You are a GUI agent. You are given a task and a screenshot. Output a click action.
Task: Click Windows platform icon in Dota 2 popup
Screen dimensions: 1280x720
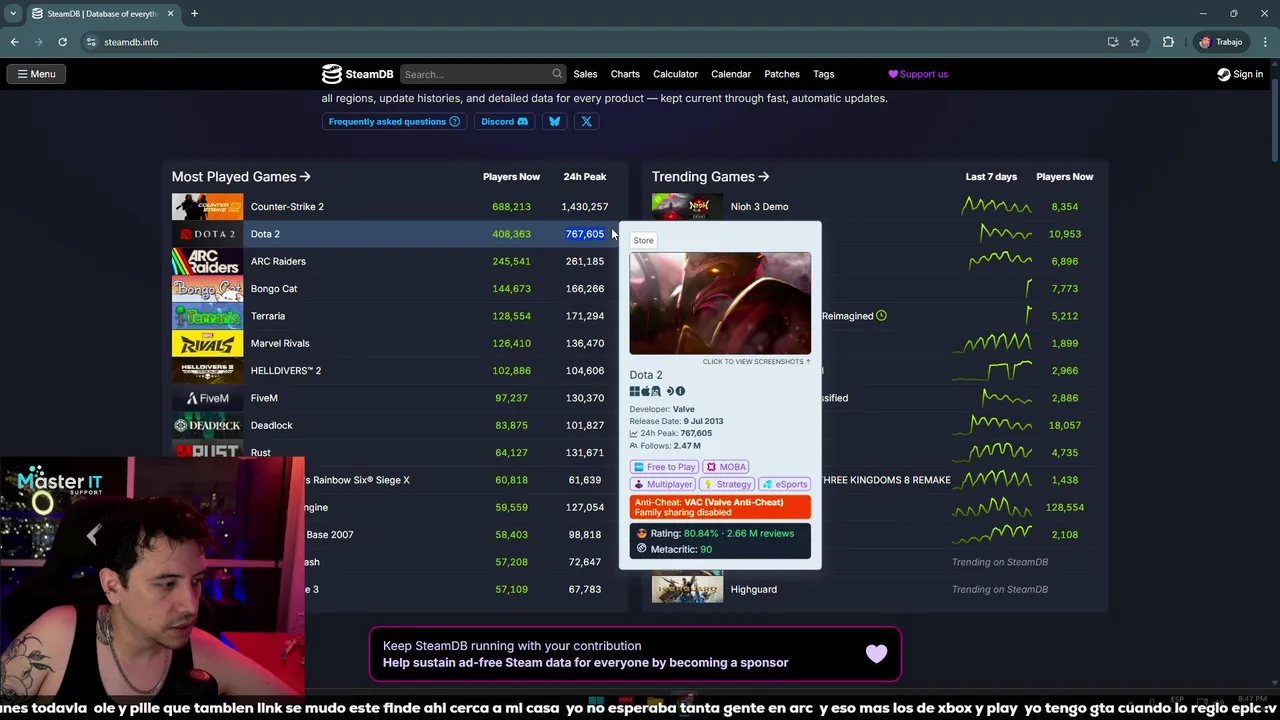coord(634,391)
